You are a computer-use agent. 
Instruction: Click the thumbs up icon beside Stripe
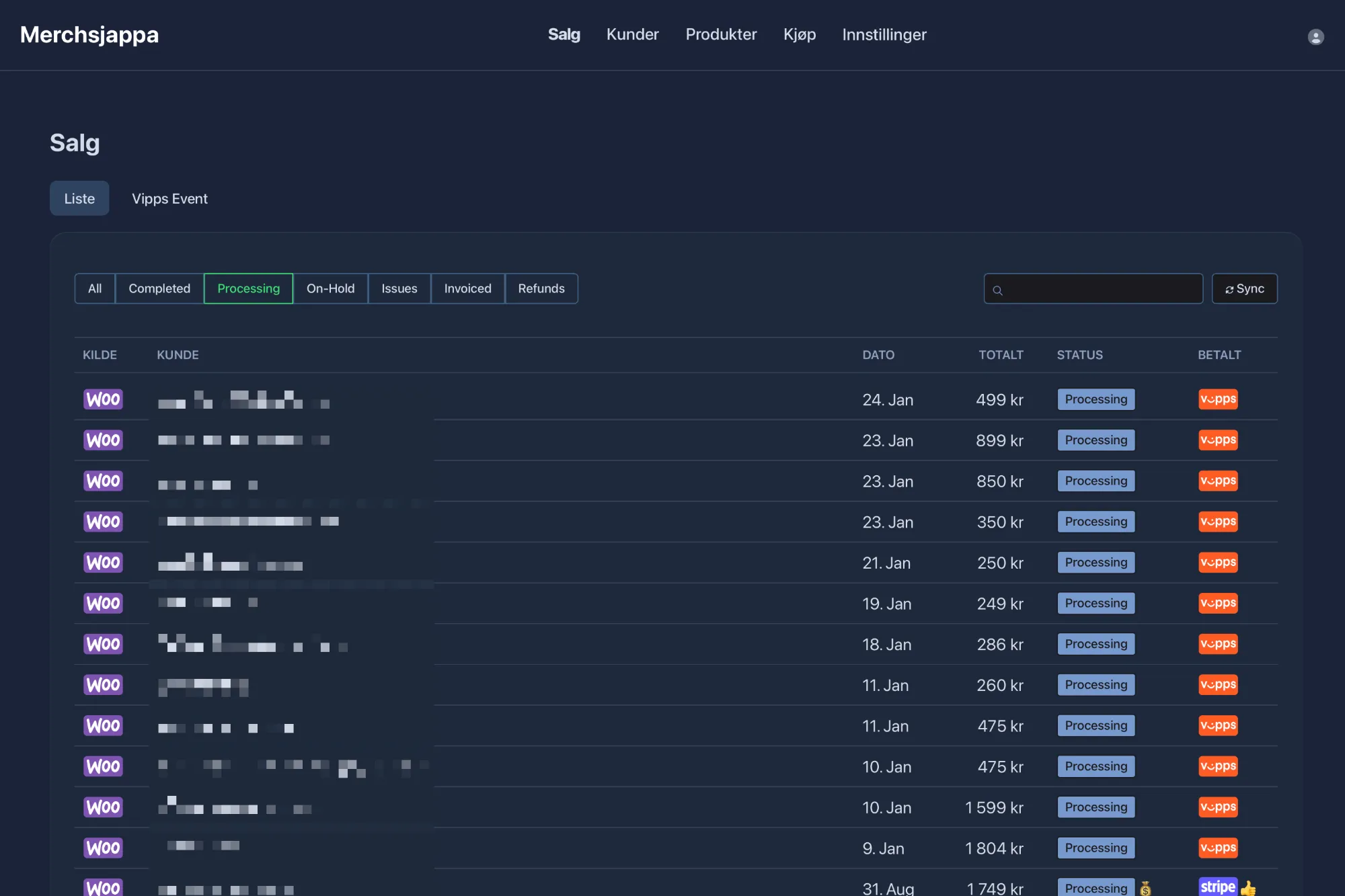(x=1248, y=888)
